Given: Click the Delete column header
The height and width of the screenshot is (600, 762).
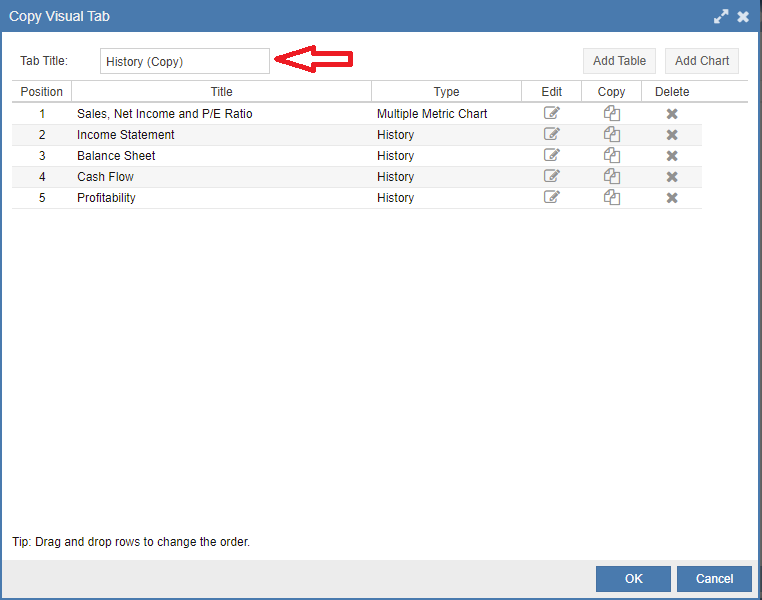Looking at the screenshot, I should [672, 91].
